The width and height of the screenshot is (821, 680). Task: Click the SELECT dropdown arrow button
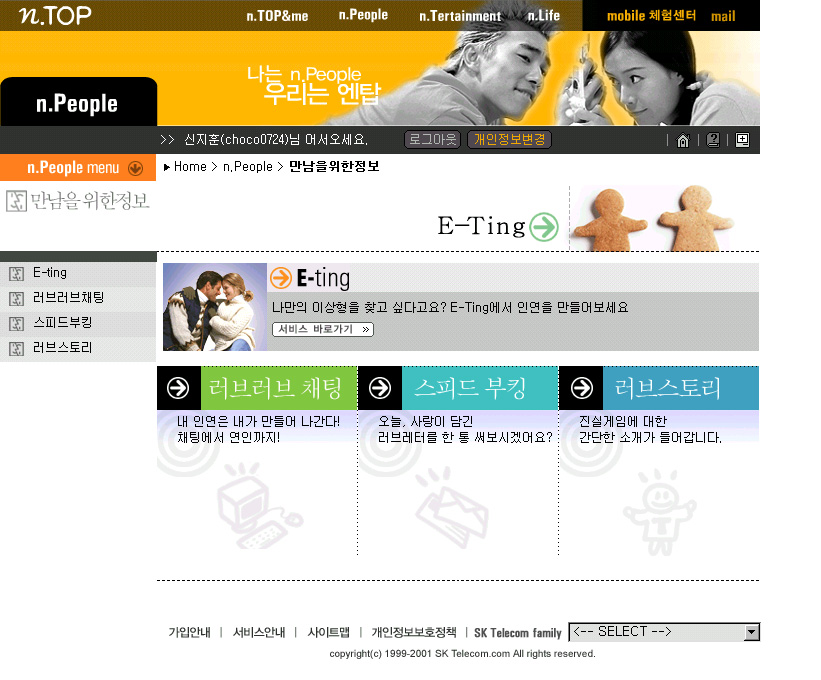[x=751, y=632]
